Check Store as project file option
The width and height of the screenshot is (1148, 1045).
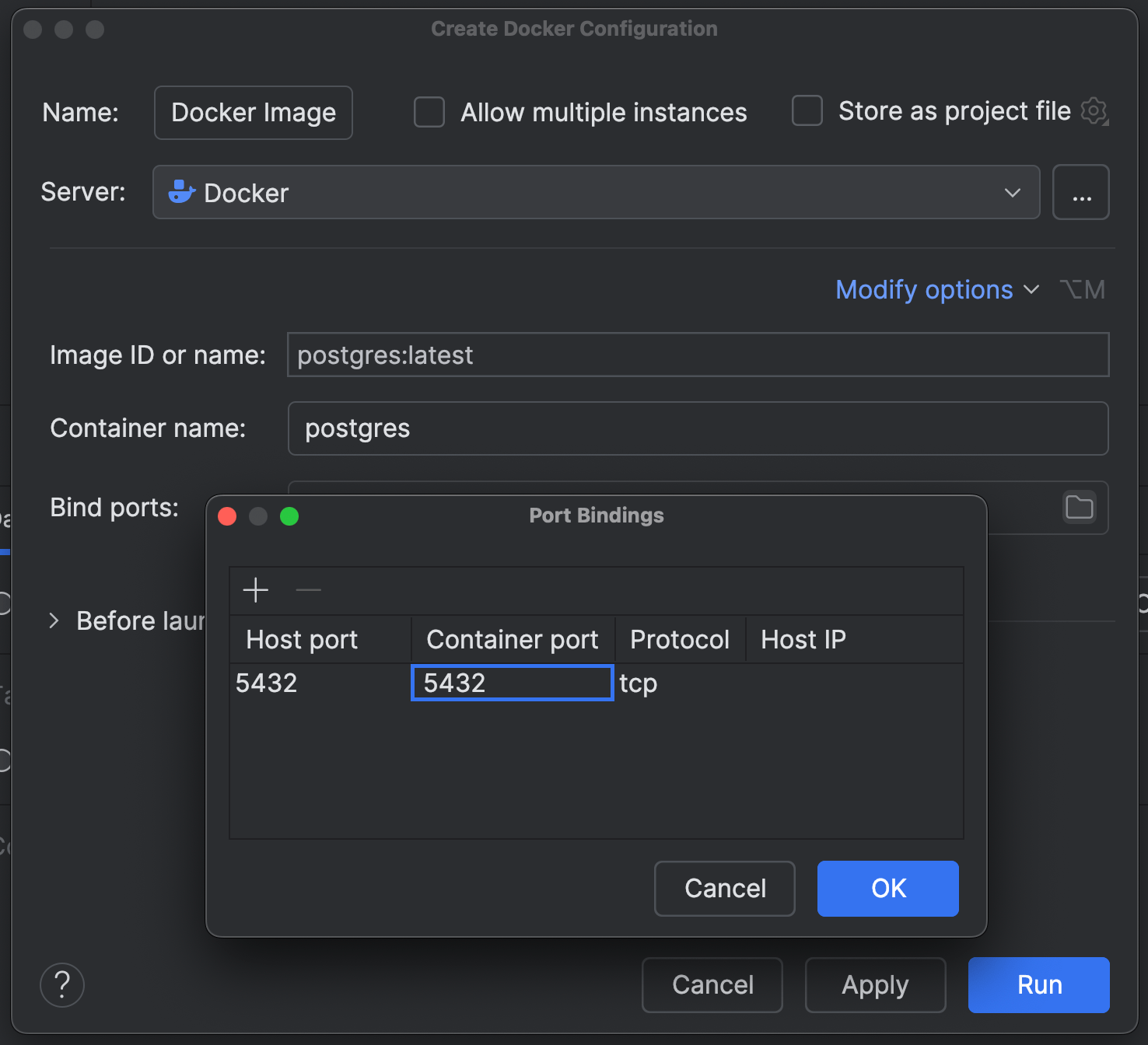807,111
